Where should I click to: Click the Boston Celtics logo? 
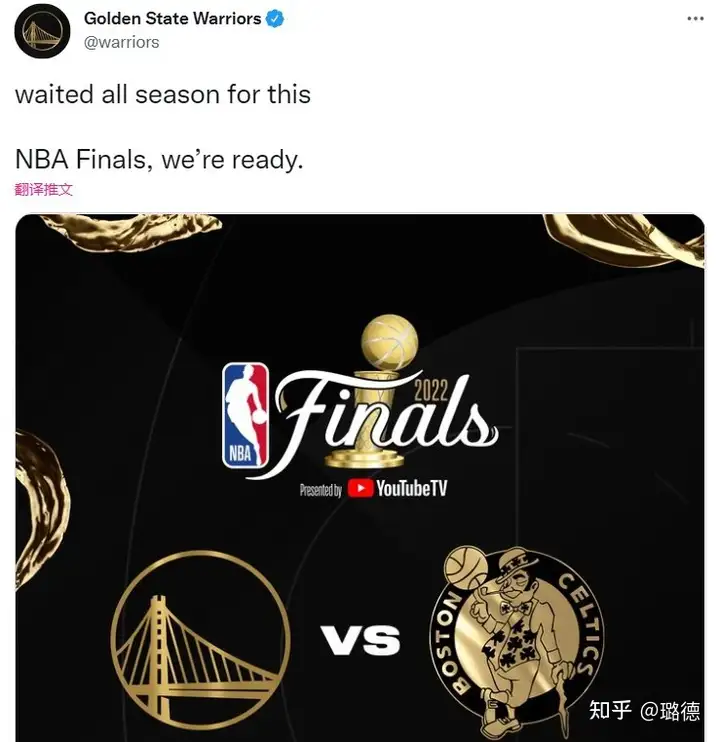point(516,641)
